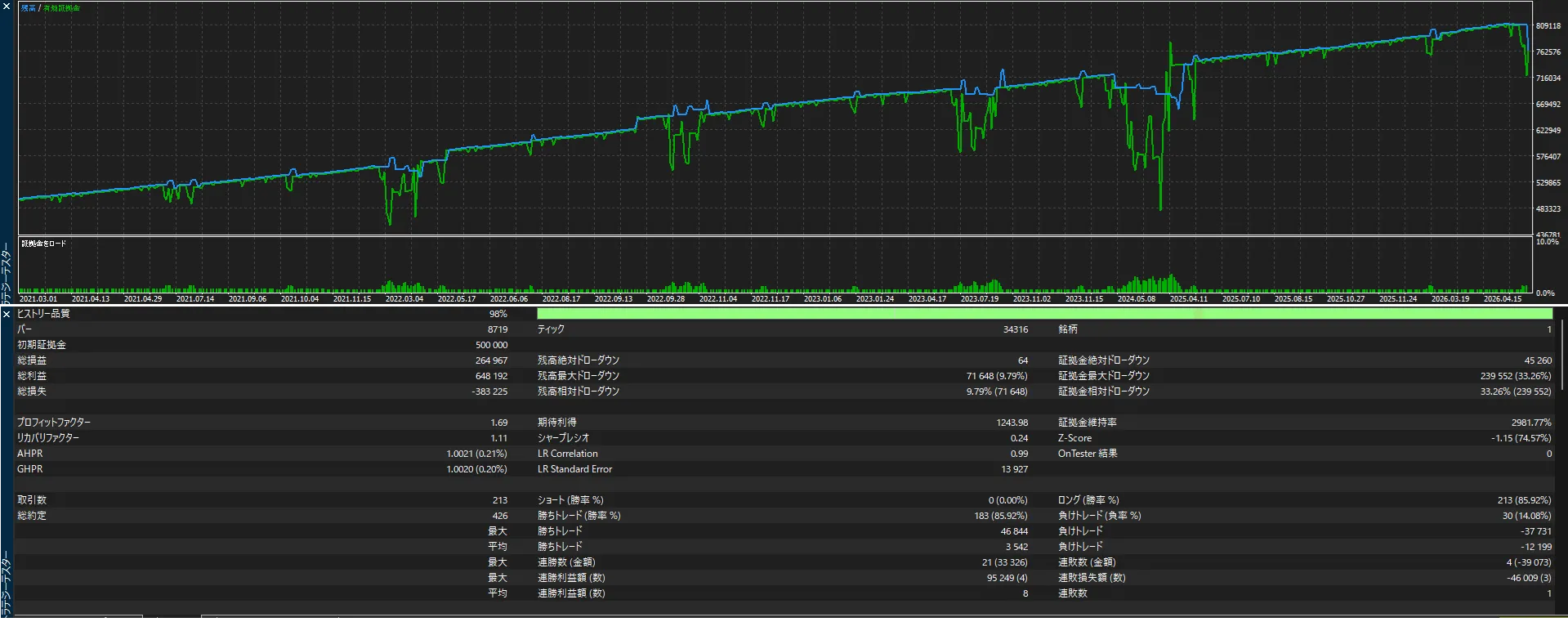This screenshot has width=1568, height=622.
Task: Click the green history quality bar
Action: click(1044, 314)
